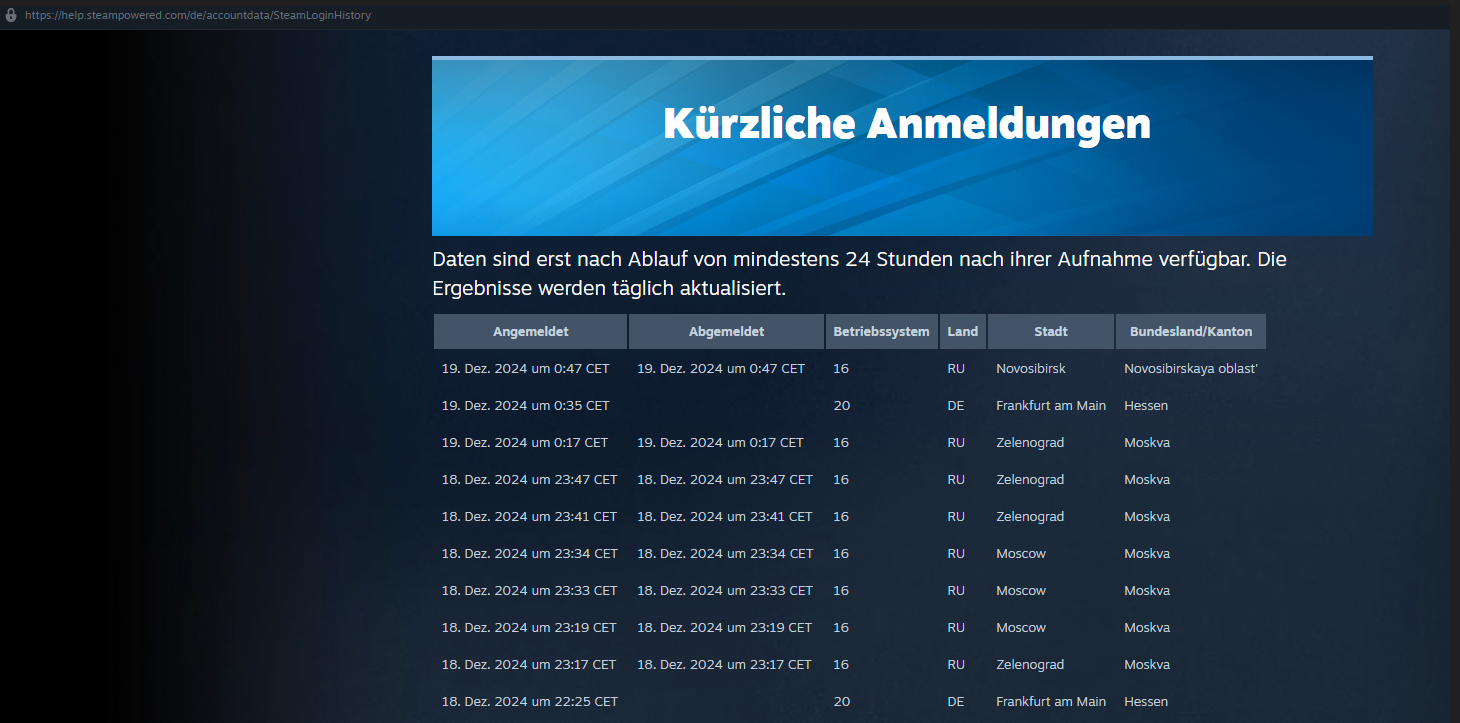Click Zelenograd in the 23:17 row
Screen dimensions: 1460x723
click(1030, 665)
